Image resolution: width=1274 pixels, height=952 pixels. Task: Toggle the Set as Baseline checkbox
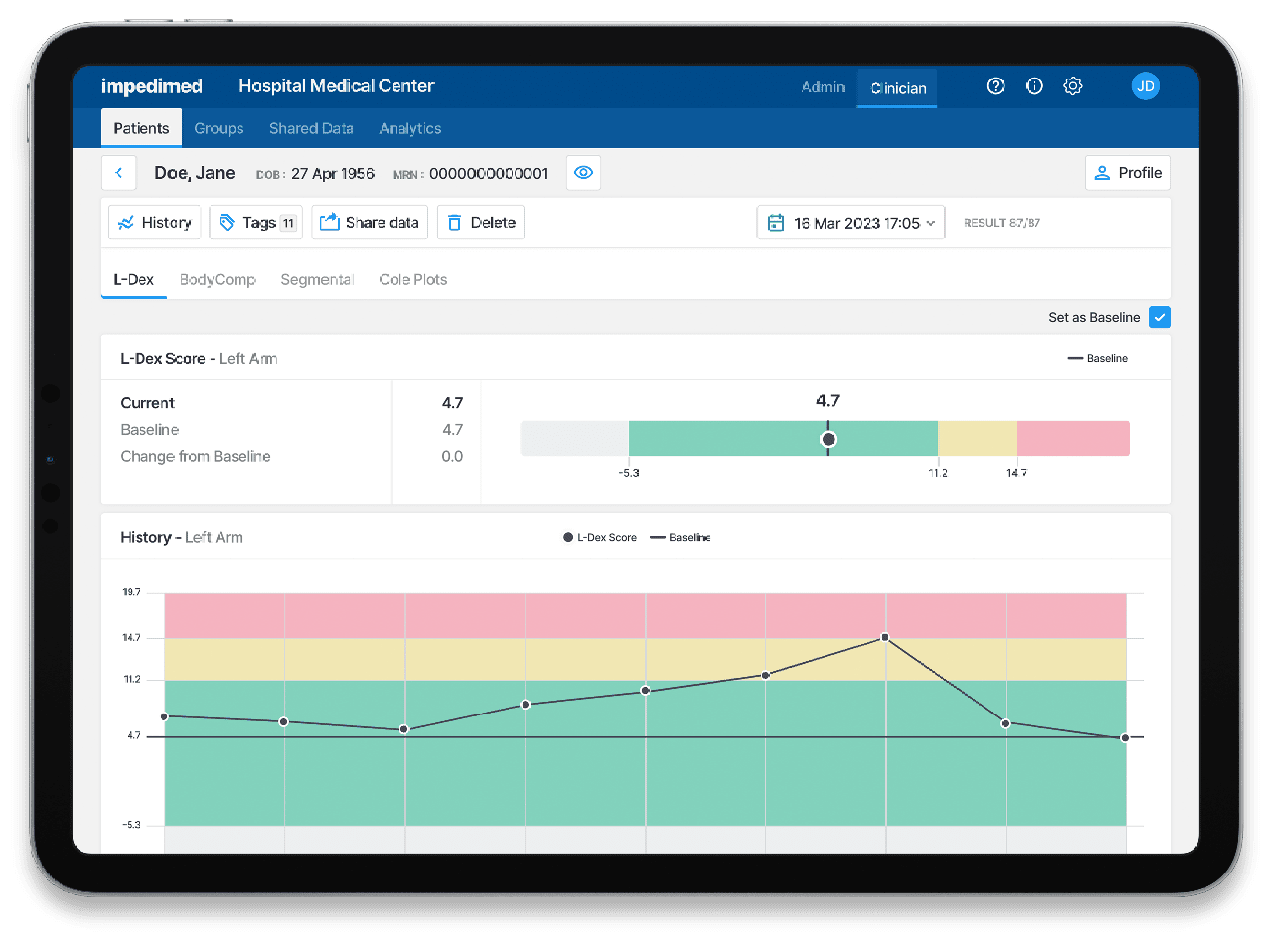[1160, 317]
